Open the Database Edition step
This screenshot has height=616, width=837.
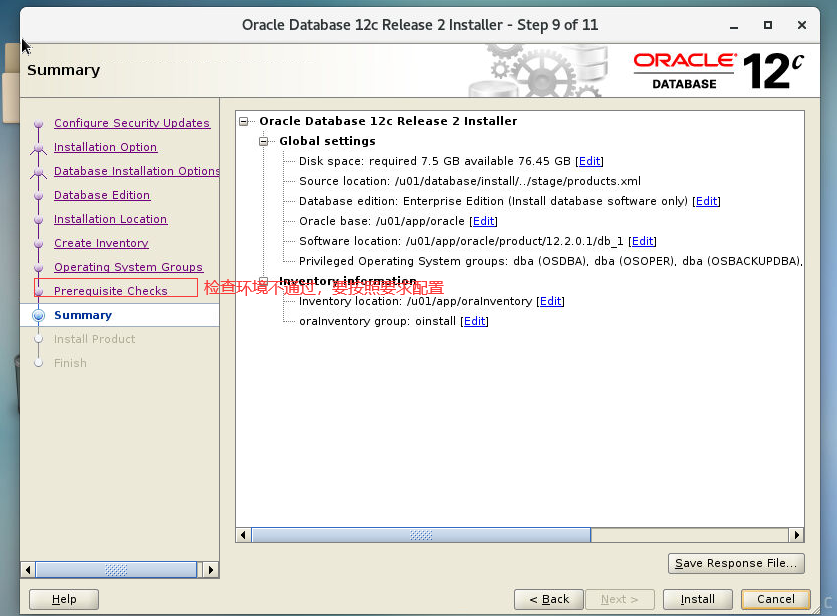(x=102, y=195)
